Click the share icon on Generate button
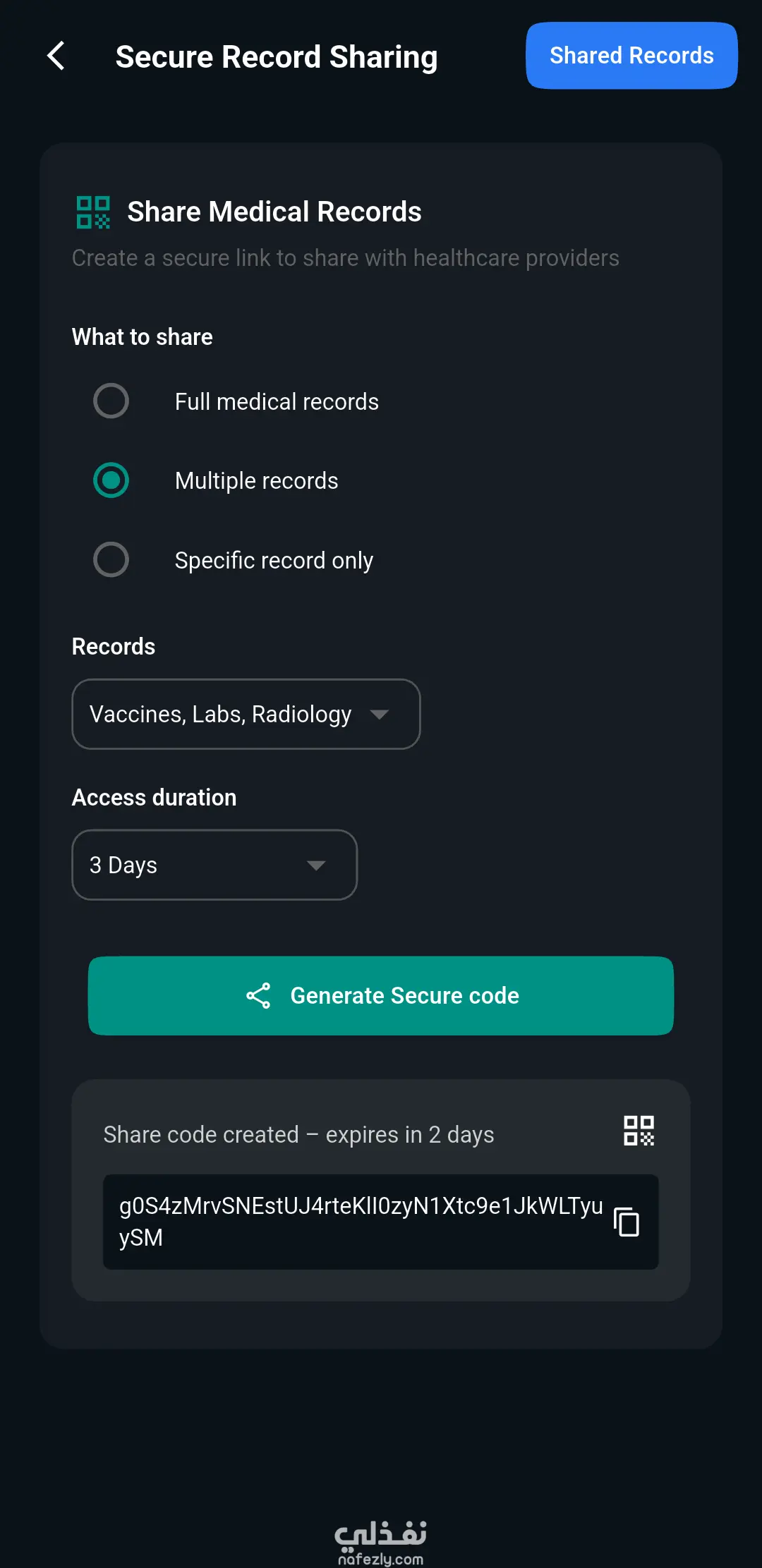 coord(258,995)
